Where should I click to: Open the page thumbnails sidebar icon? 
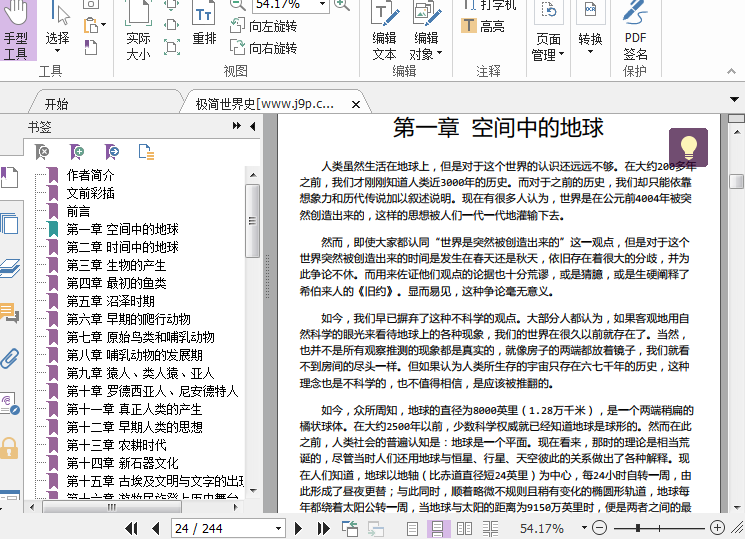click(x=9, y=223)
